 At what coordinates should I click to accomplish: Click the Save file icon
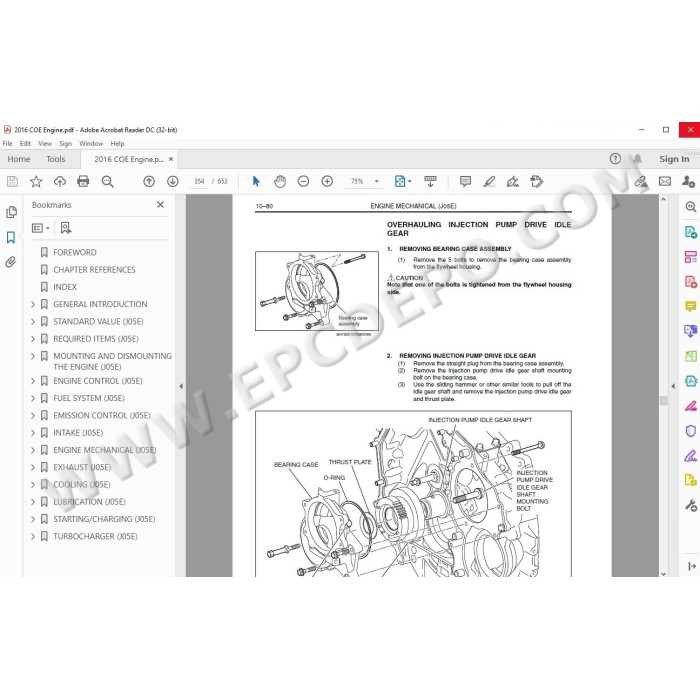coord(12,181)
